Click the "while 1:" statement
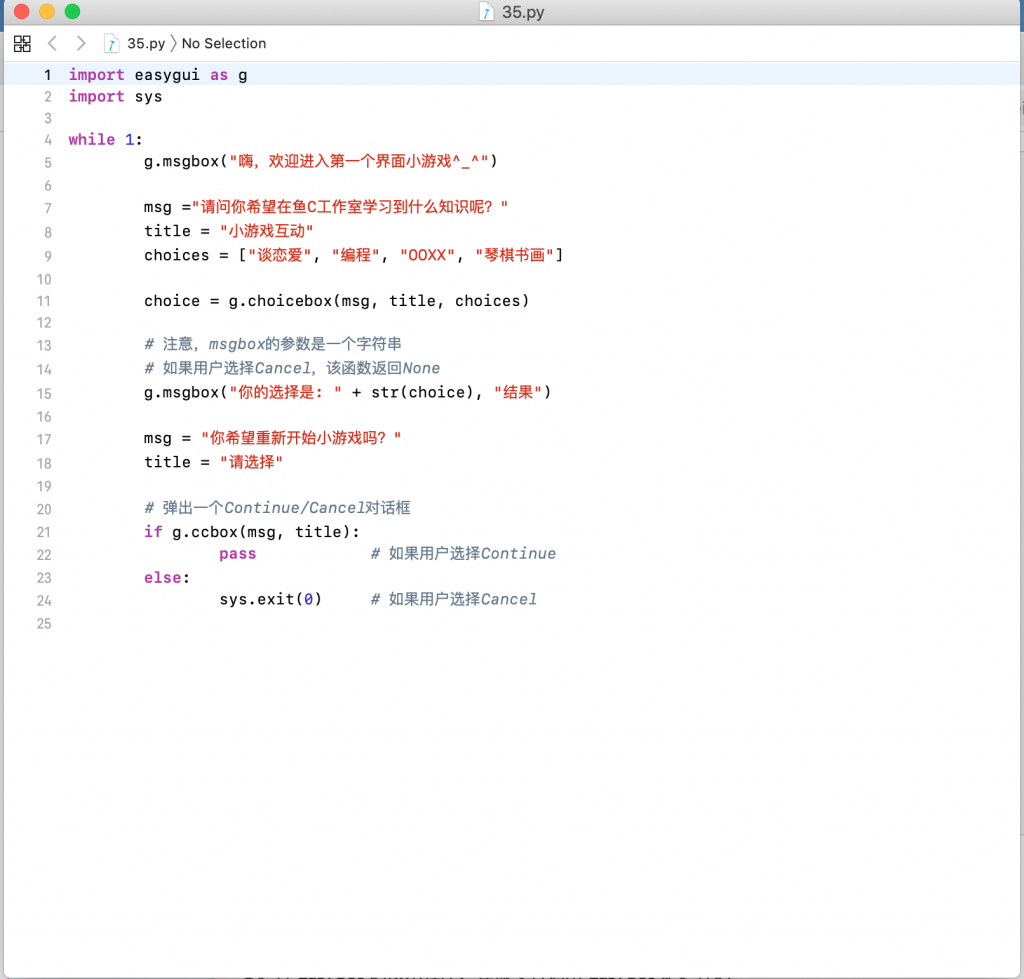 point(105,140)
